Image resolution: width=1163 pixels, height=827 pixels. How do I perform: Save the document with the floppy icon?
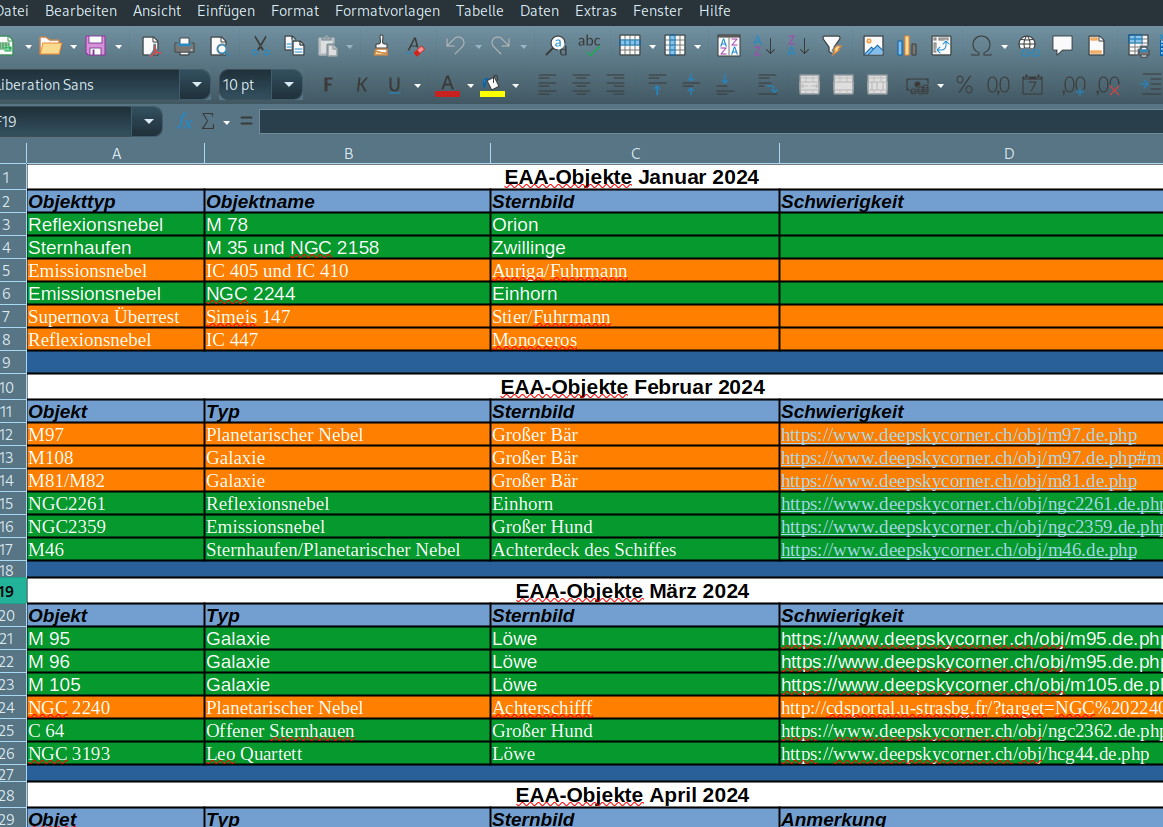point(96,47)
